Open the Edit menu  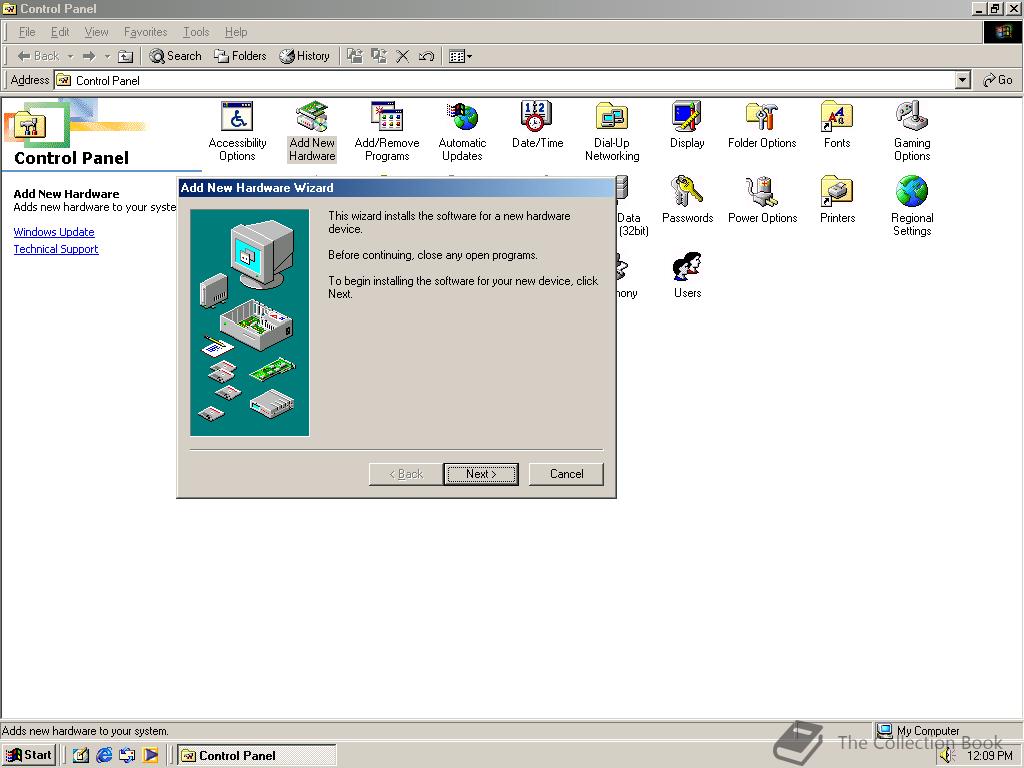pos(60,32)
